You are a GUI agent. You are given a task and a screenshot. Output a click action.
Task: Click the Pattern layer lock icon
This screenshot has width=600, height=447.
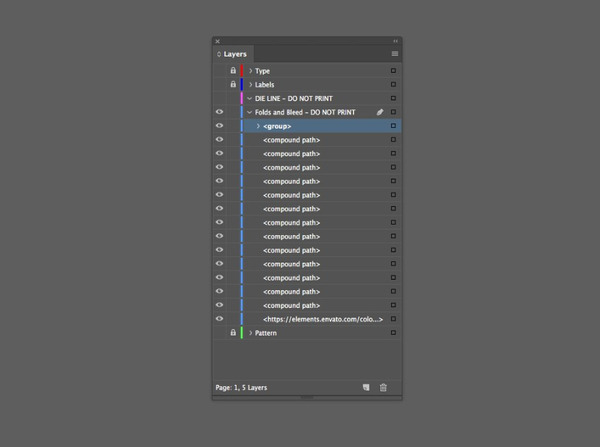233,333
